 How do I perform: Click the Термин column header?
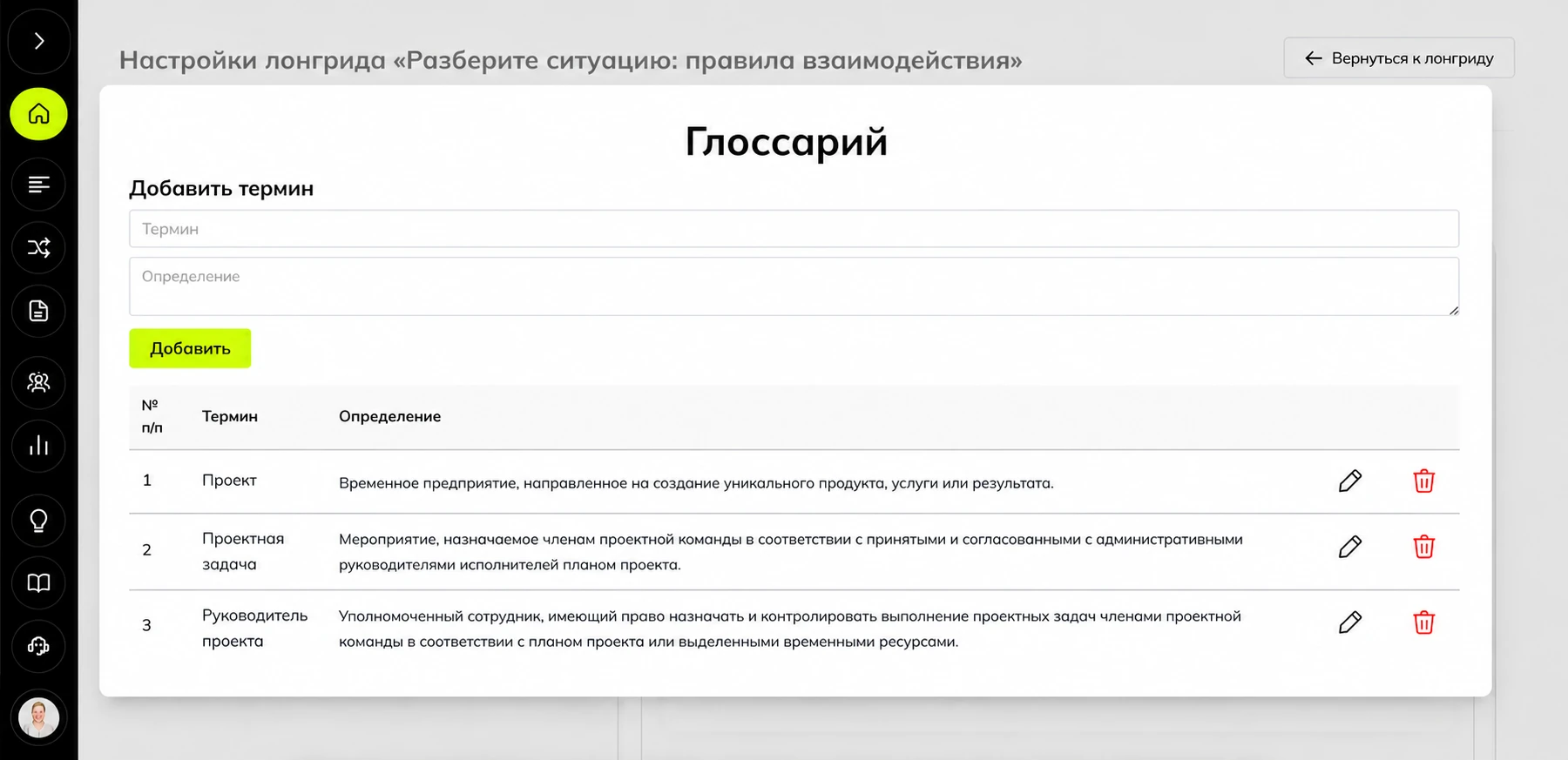pos(230,416)
